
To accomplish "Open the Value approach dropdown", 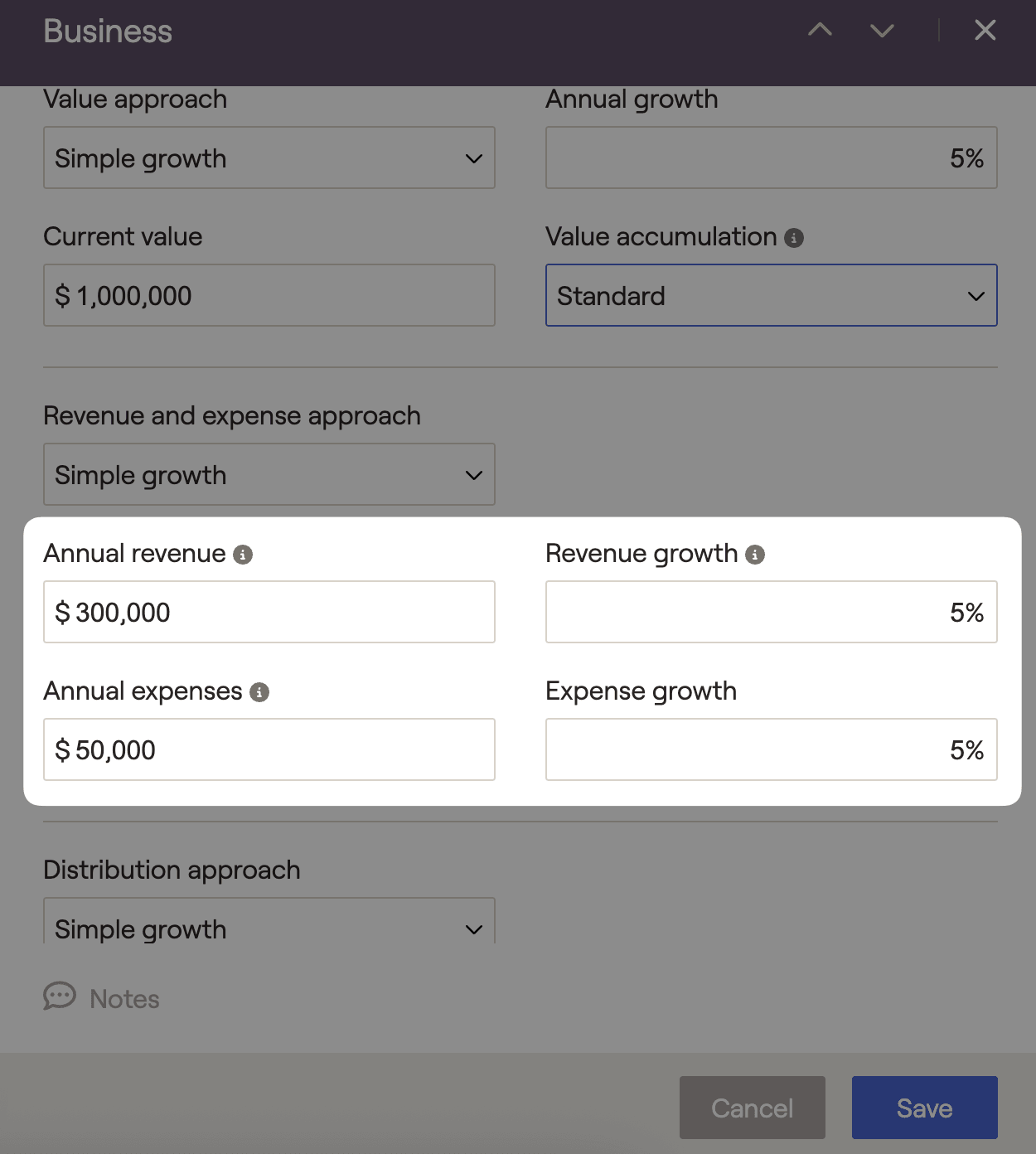I will (x=269, y=158).
